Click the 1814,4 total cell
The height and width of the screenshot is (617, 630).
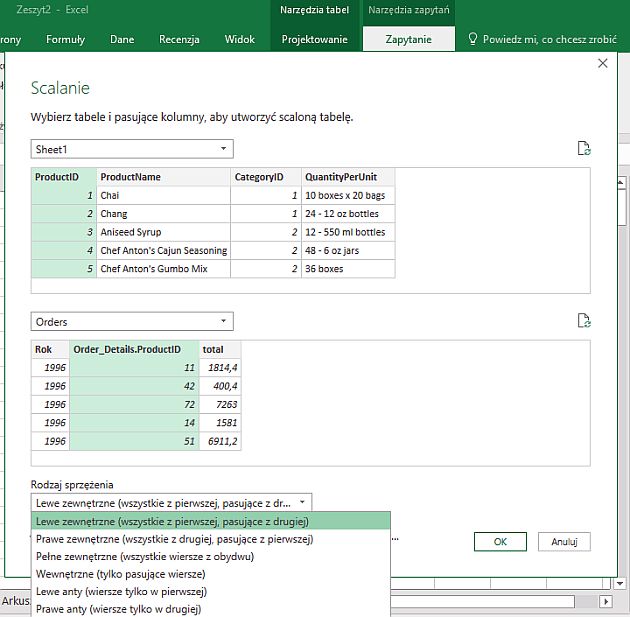pyautogui.click(x=220, y=367)
